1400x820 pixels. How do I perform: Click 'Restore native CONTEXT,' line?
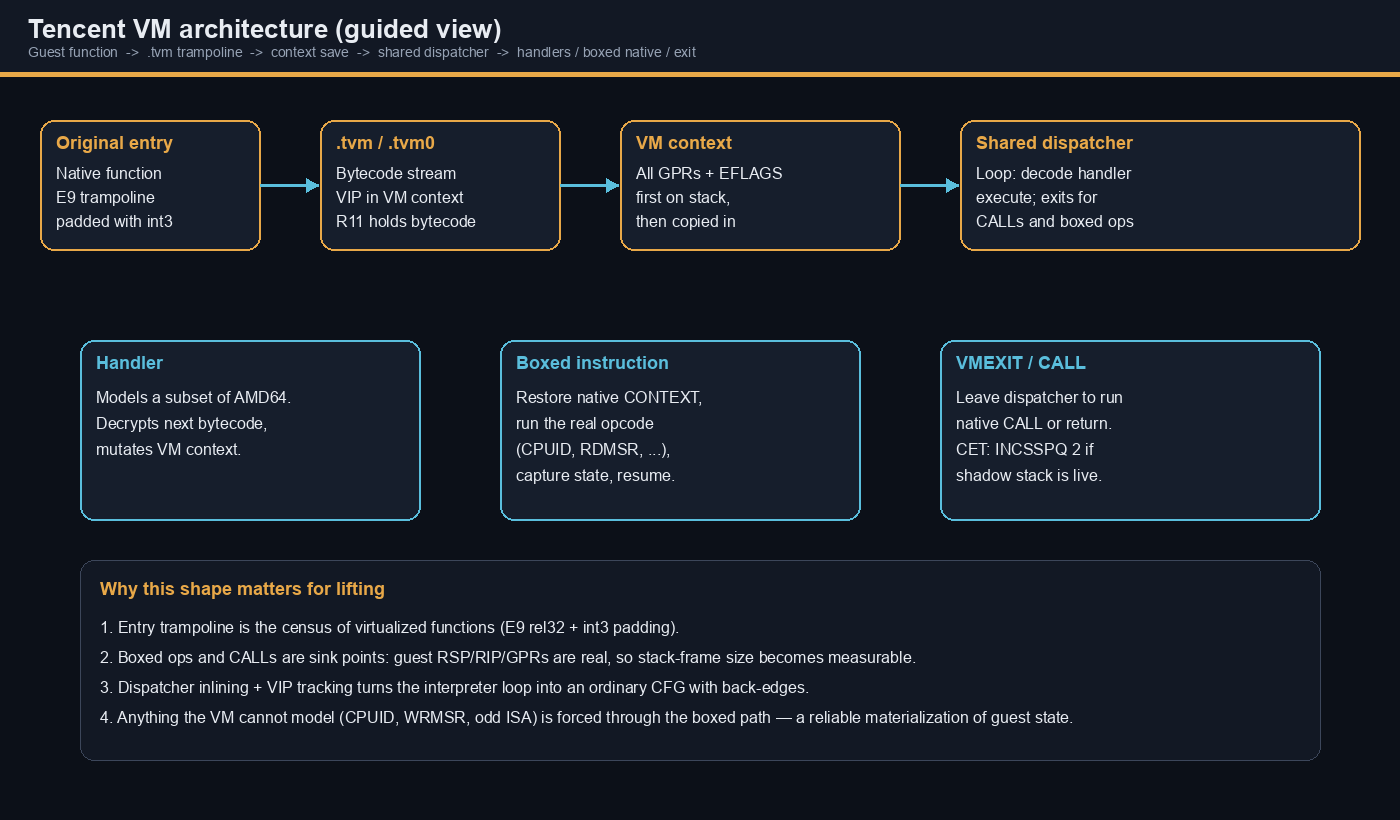click(609, 397)
